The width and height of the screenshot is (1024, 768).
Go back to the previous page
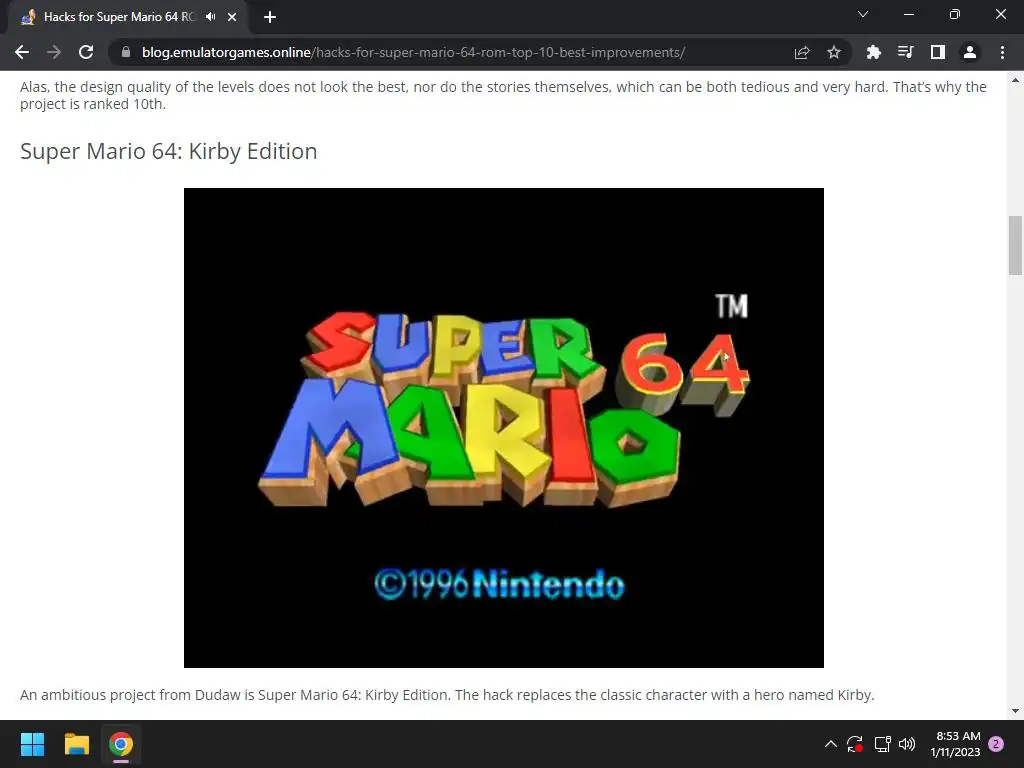22,52
